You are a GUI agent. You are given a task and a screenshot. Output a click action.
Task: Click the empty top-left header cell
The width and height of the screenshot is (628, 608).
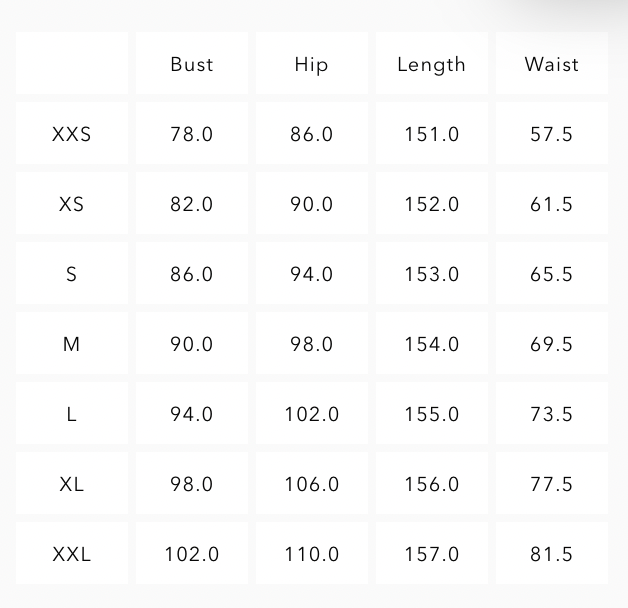click(71, 64)
